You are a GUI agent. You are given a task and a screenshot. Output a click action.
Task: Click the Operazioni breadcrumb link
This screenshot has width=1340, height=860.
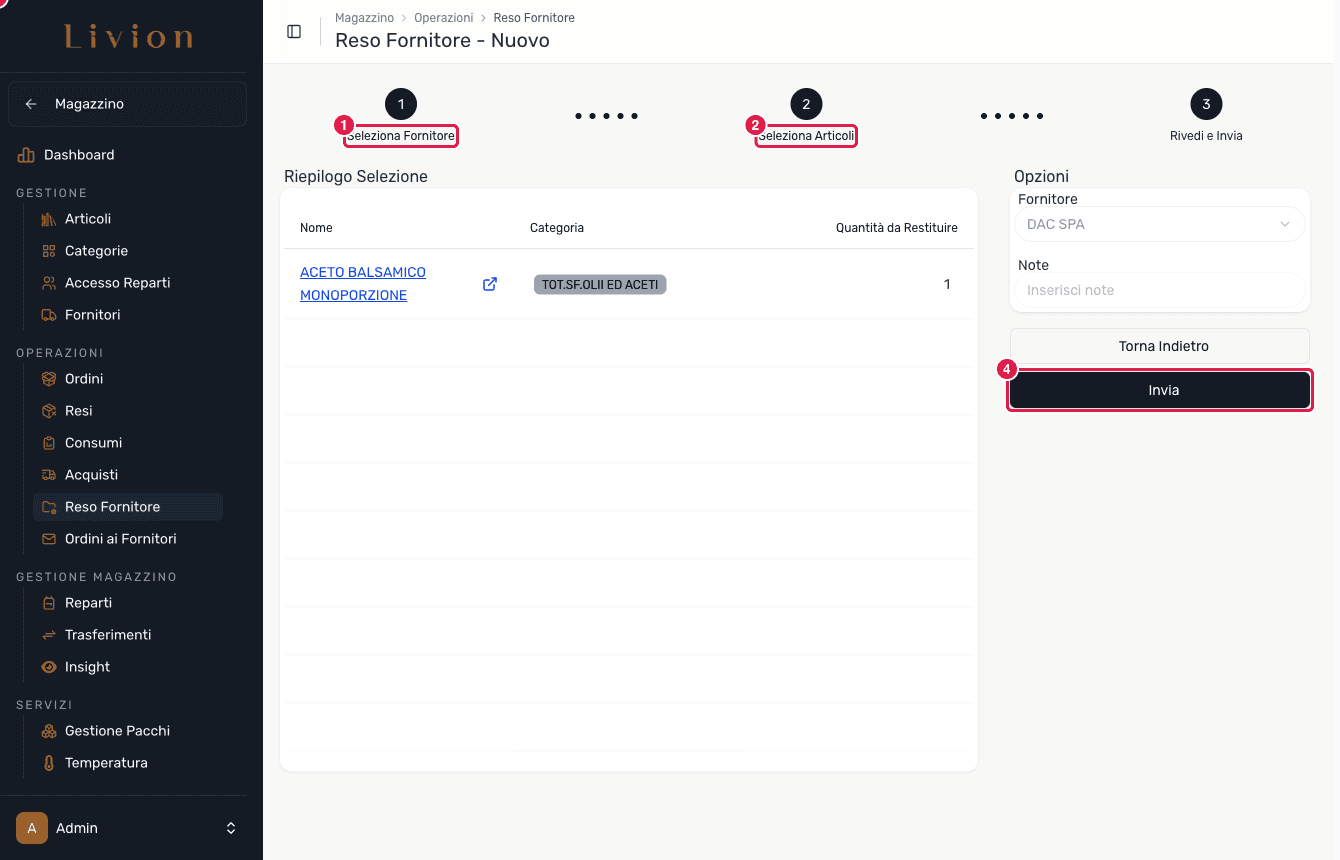(443, 18)
